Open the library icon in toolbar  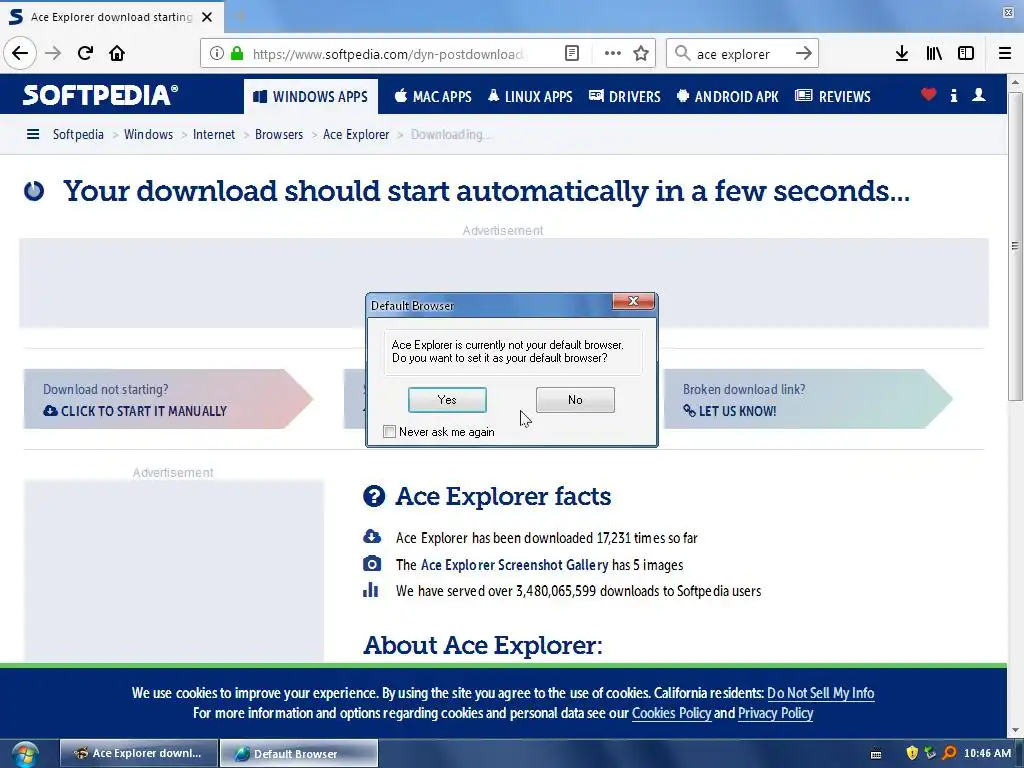tap(934, 53)
